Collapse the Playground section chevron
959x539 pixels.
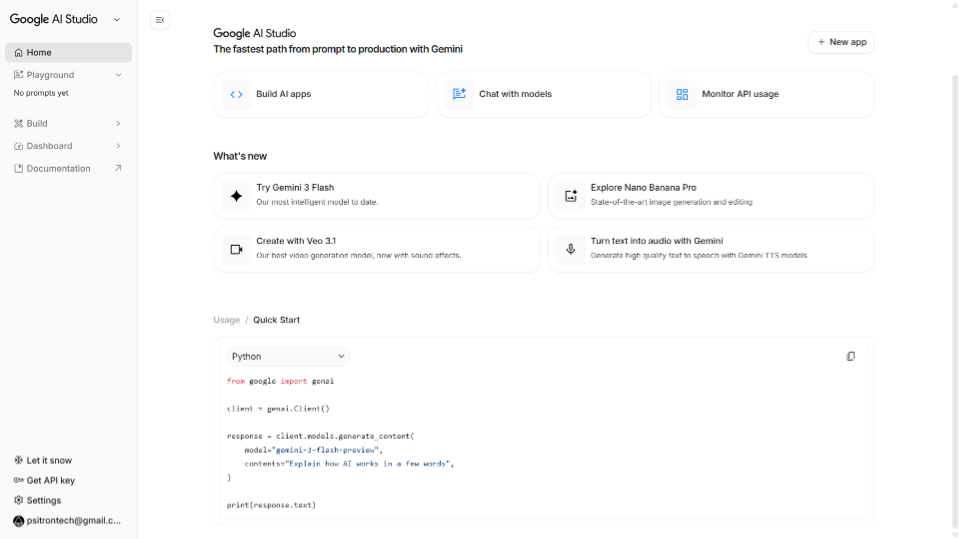point(118,75)
